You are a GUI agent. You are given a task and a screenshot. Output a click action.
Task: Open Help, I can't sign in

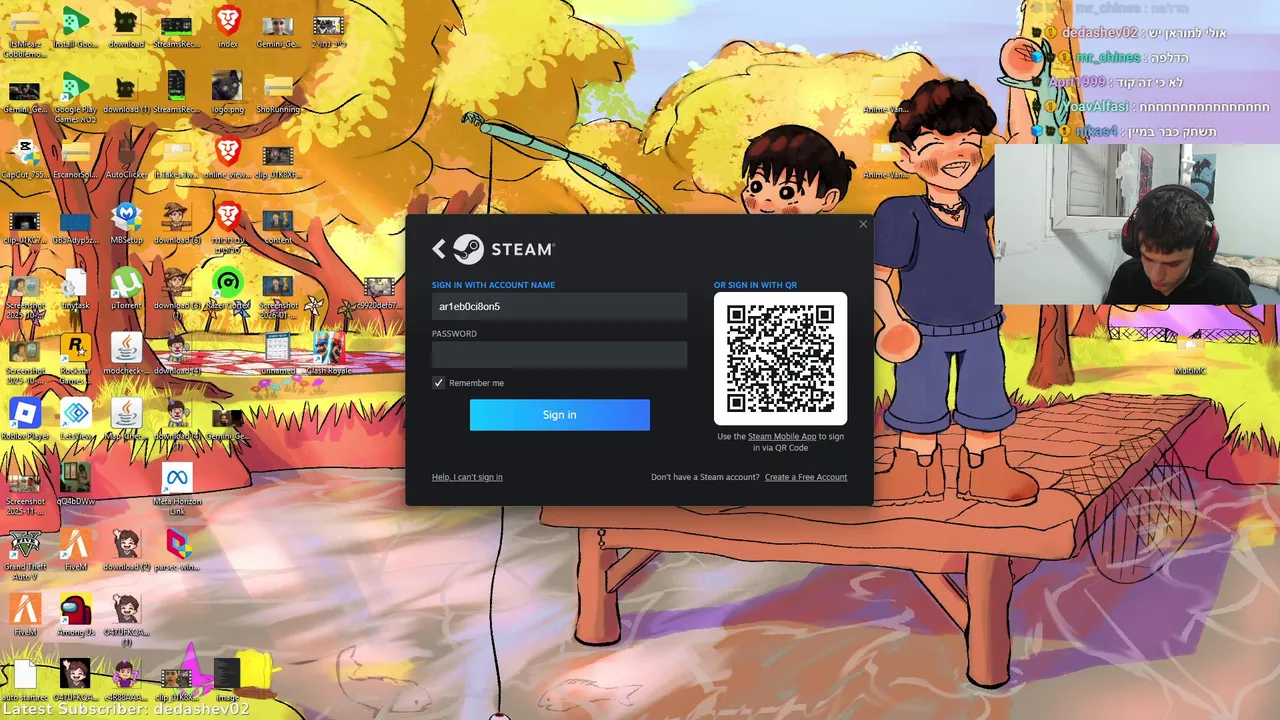pyautogui.click(x=467, y=477)
